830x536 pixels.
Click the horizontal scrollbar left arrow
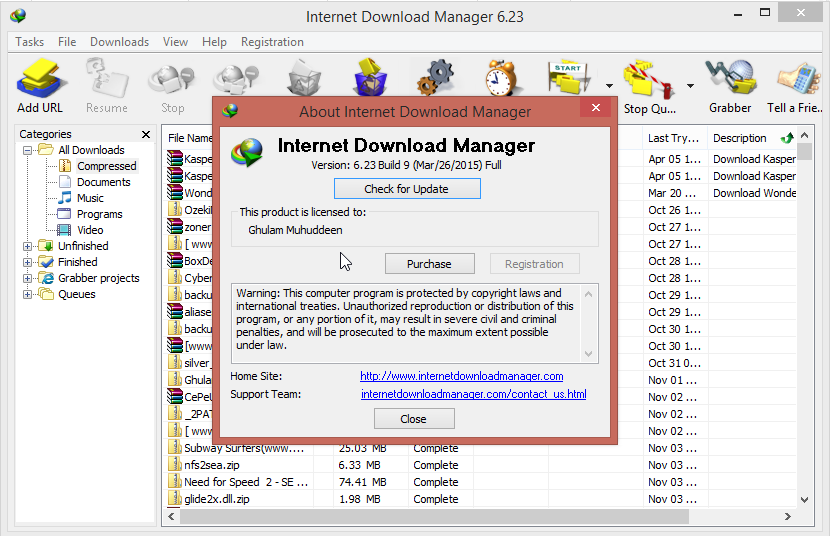(172, 516)
